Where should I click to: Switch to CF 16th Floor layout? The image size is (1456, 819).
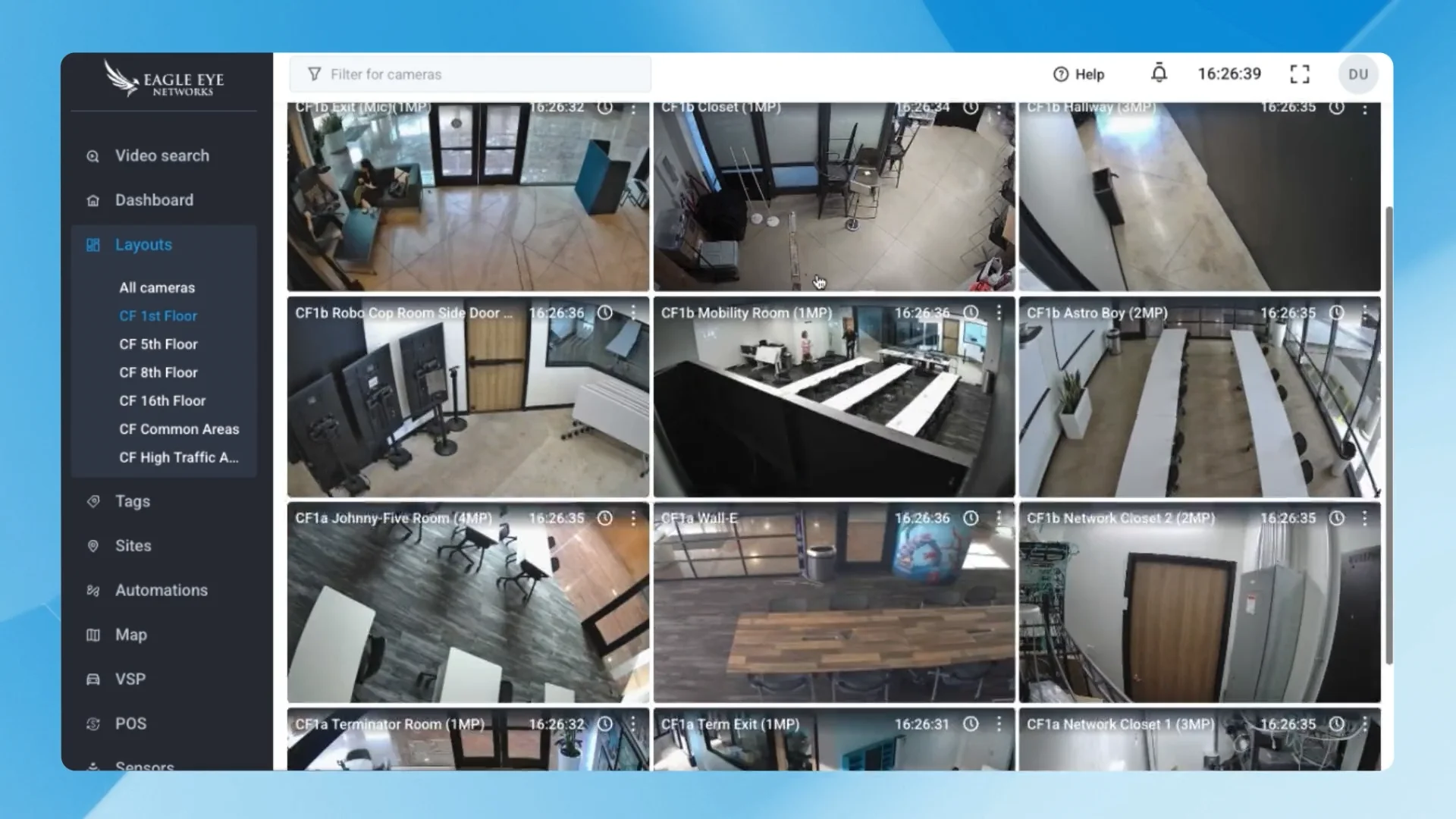coord(162,400)
